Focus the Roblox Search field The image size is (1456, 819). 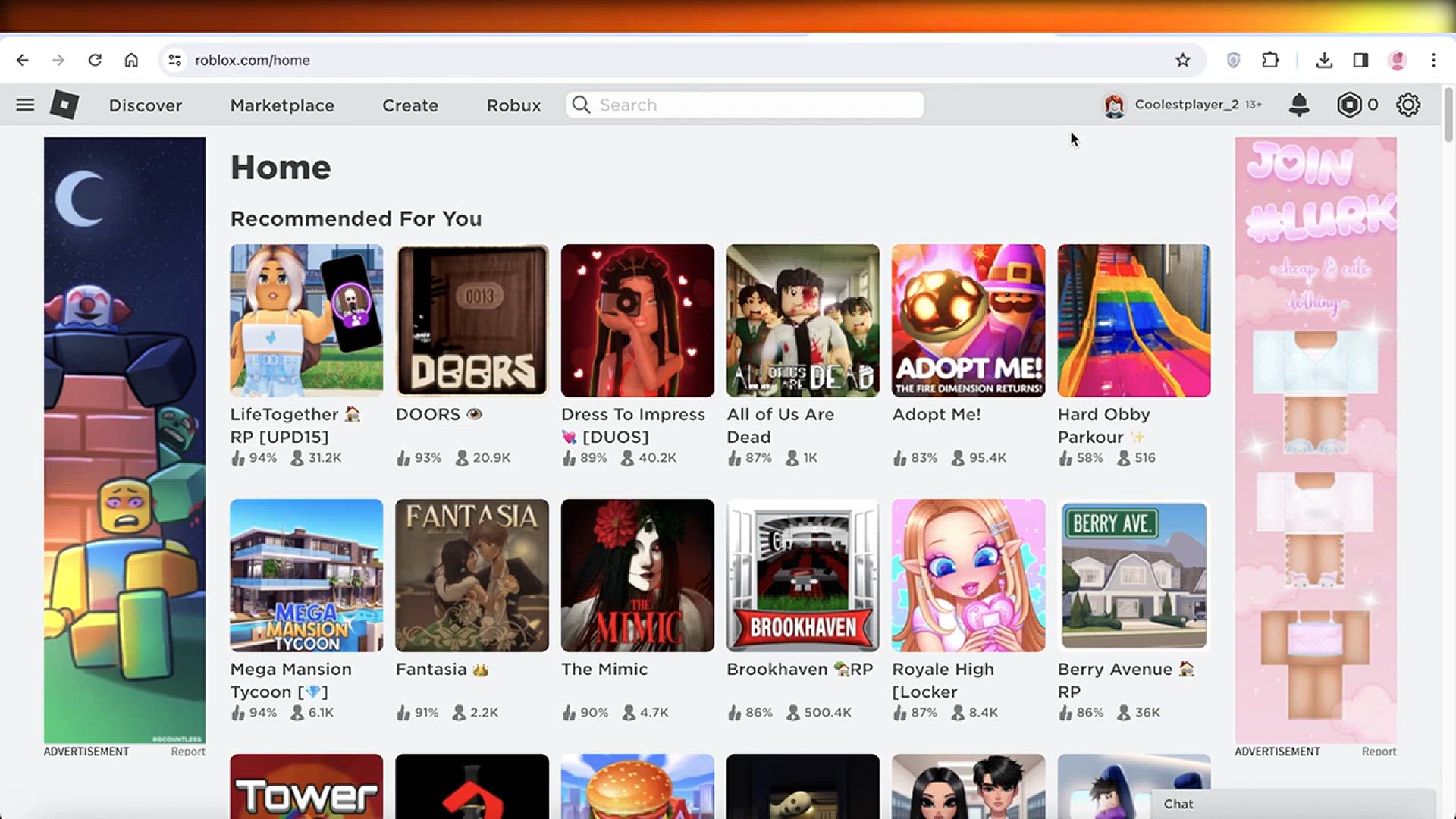pyautogui.click(x=745, y=105)
